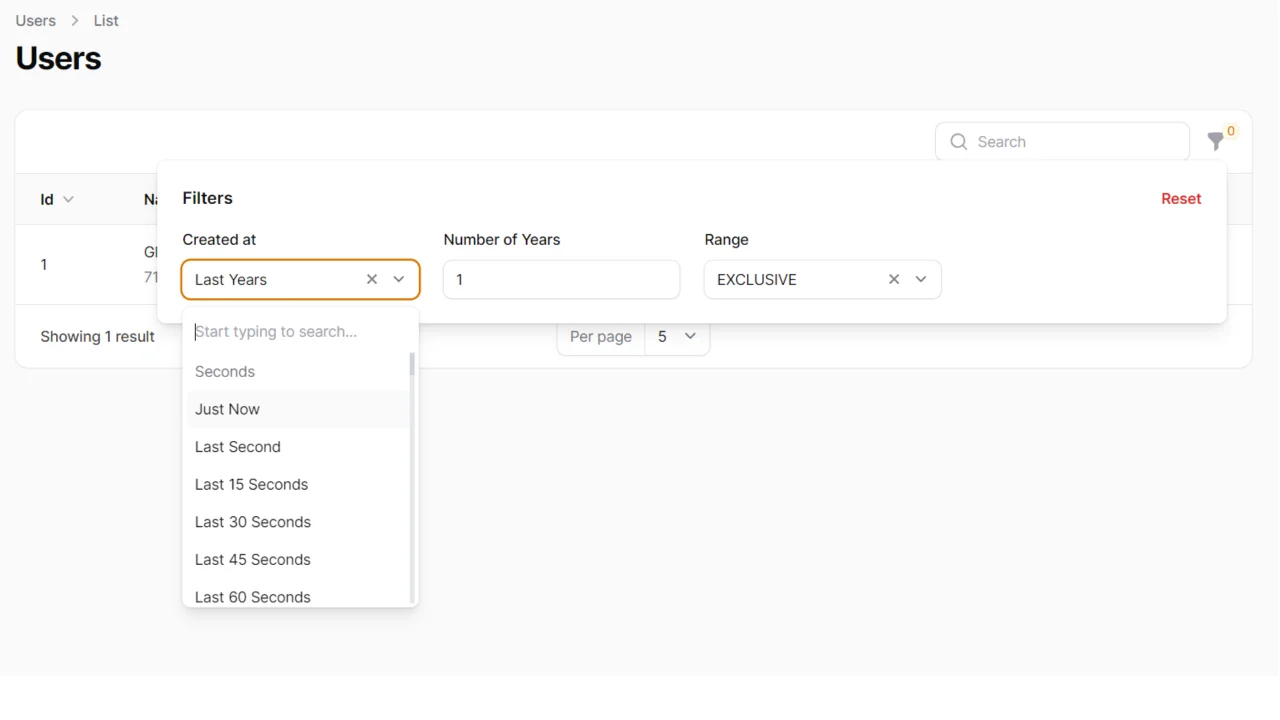This screenshot has width=1280, height=720.
Task: Click the magnifier icon in the search bar
Action: [959, 141]
